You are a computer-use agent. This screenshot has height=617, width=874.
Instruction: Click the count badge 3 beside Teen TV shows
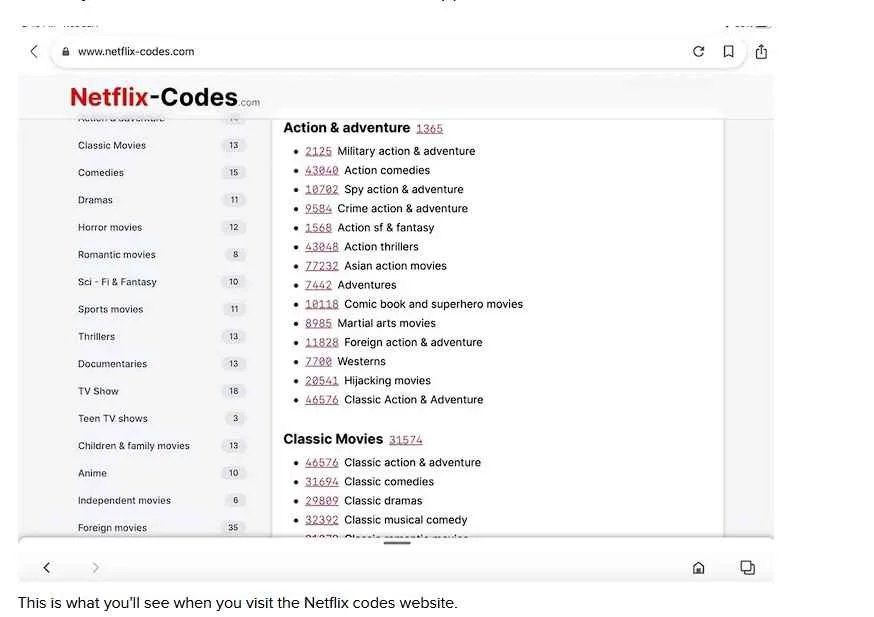(x=235, y=419)
